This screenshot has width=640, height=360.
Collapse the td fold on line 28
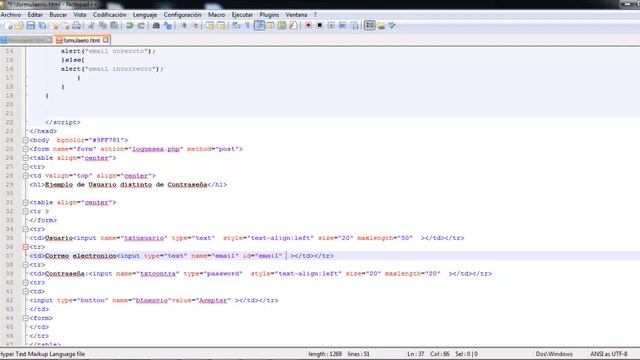(x=26, y=176)
